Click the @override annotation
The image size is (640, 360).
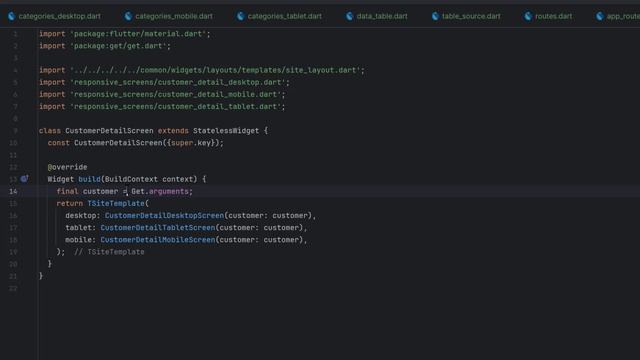[x=67, y=167]
